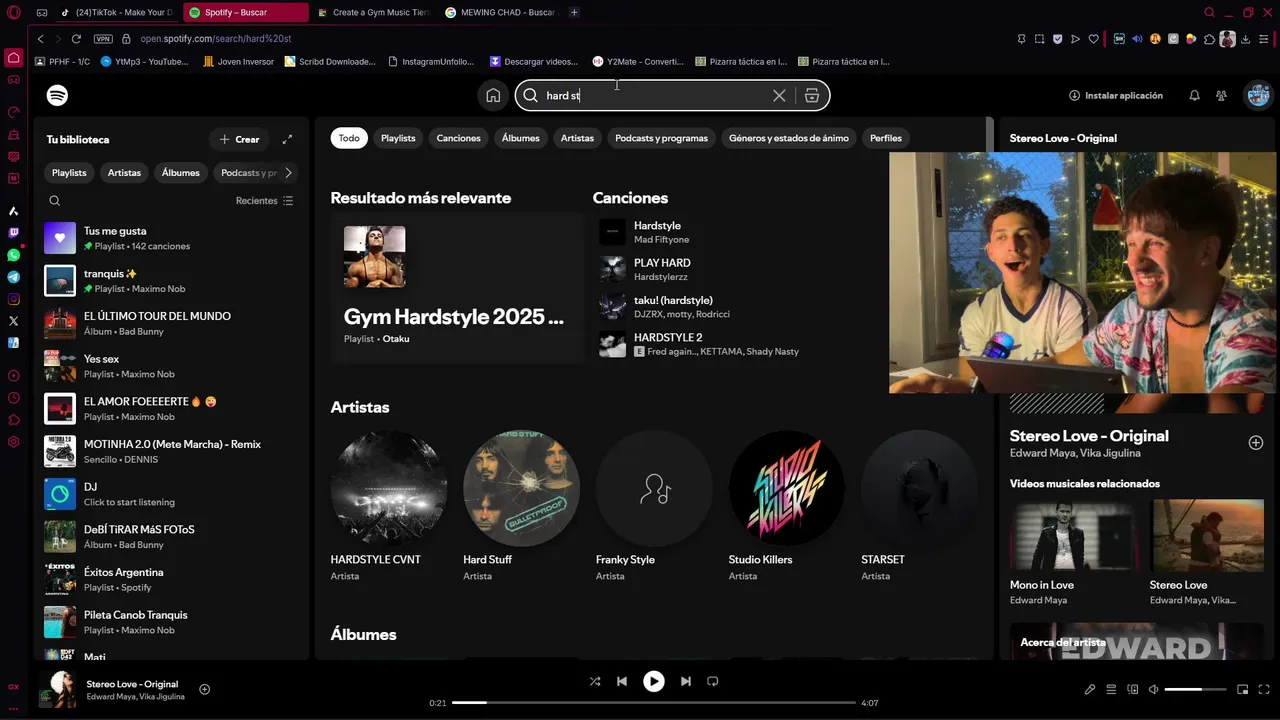1280x720 pixels.
Task: Click the Spotify logo
Action: click(58, 96)
